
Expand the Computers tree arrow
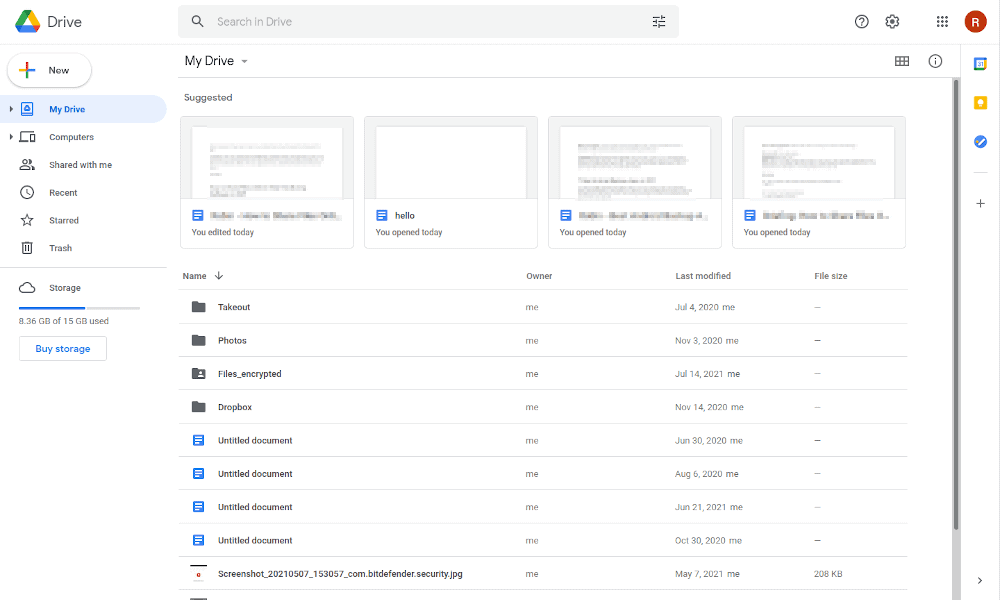tap(11, 136)
